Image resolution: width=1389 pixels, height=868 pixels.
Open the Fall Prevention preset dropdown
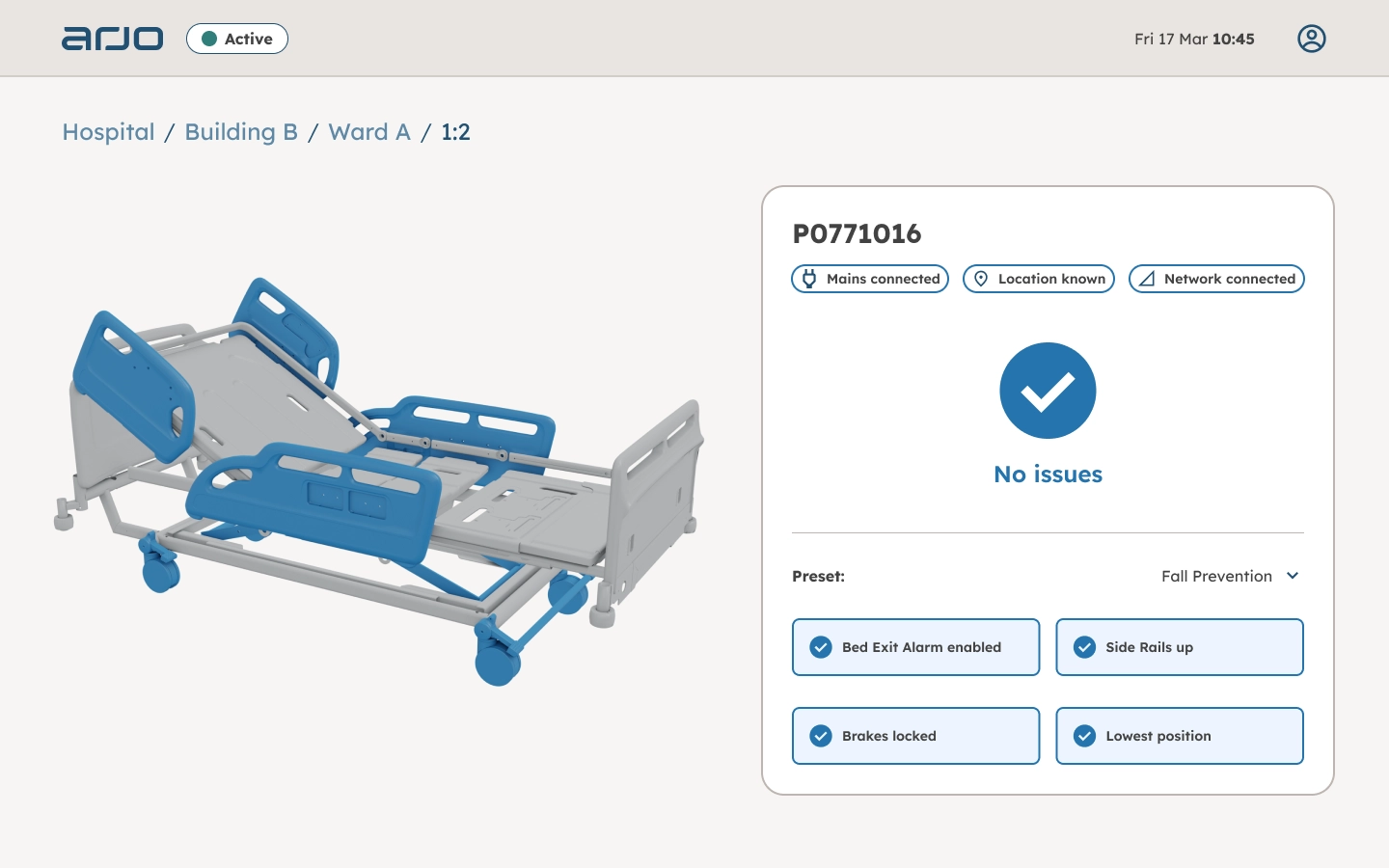coord(1216,576)
